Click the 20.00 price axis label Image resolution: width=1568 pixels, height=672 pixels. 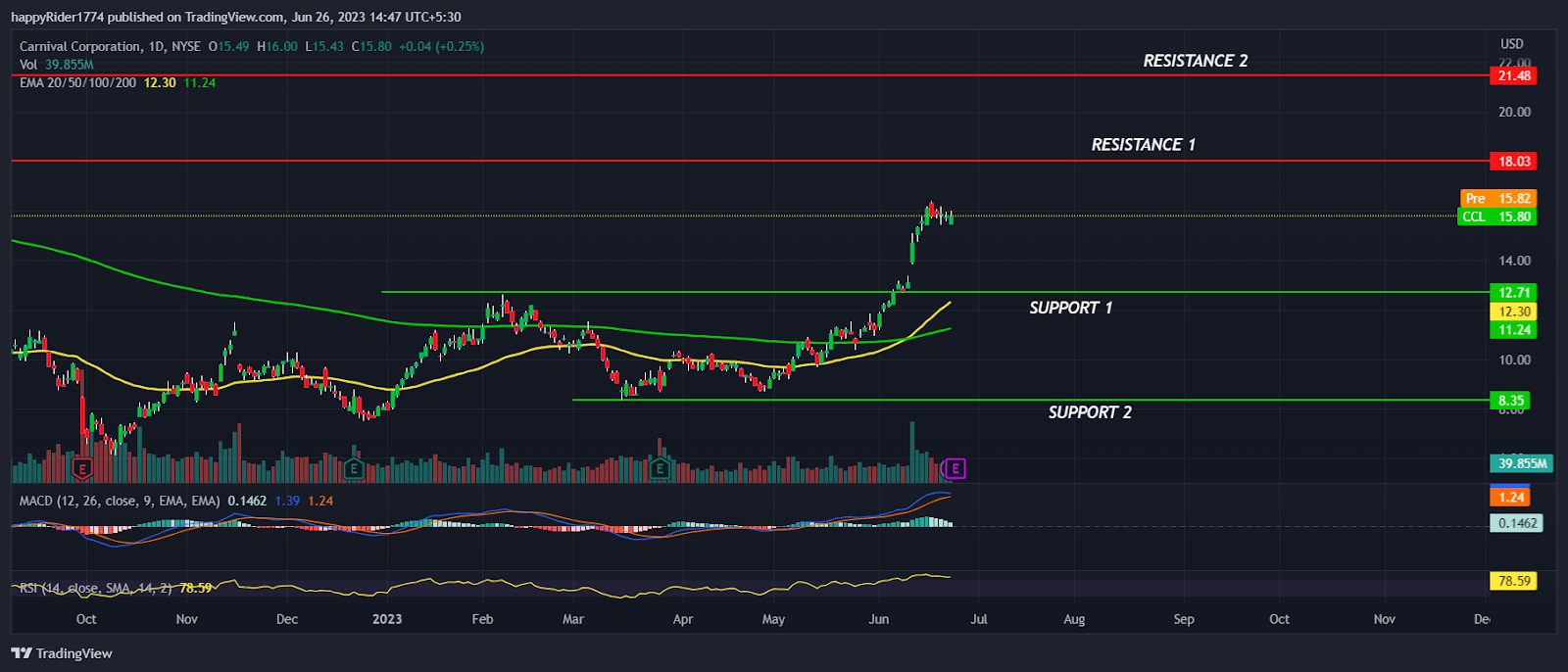1514,112
